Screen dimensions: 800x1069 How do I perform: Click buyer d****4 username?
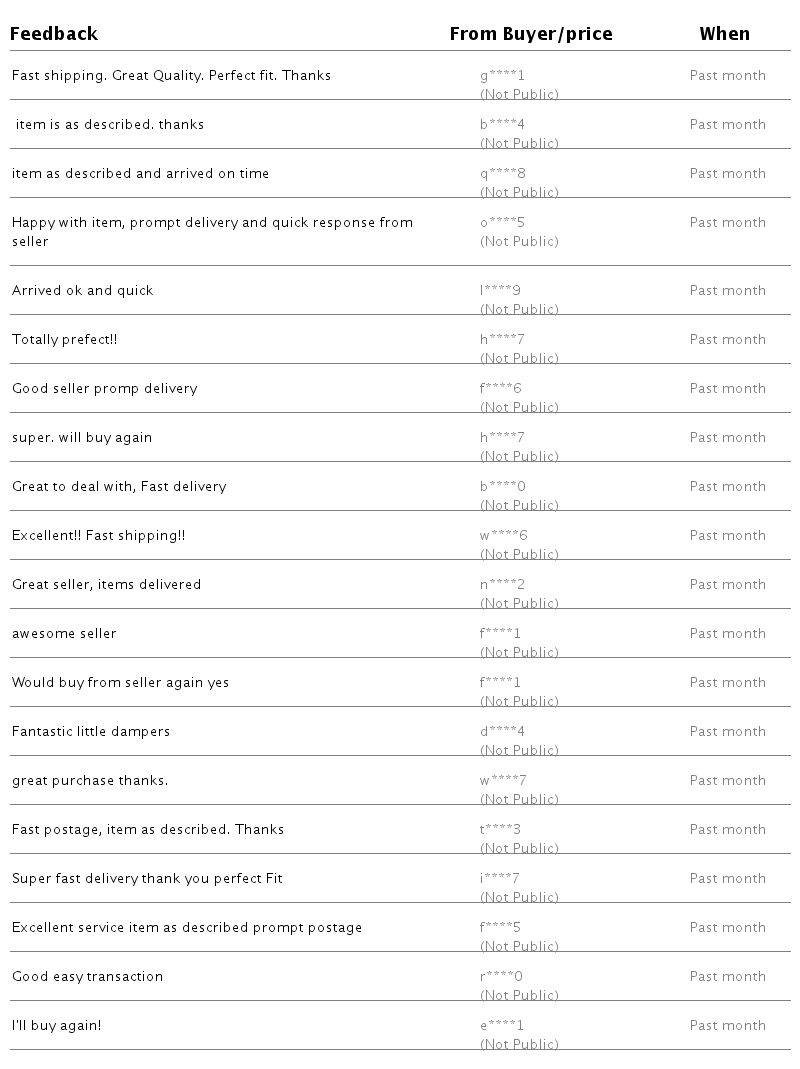[502, 732]
